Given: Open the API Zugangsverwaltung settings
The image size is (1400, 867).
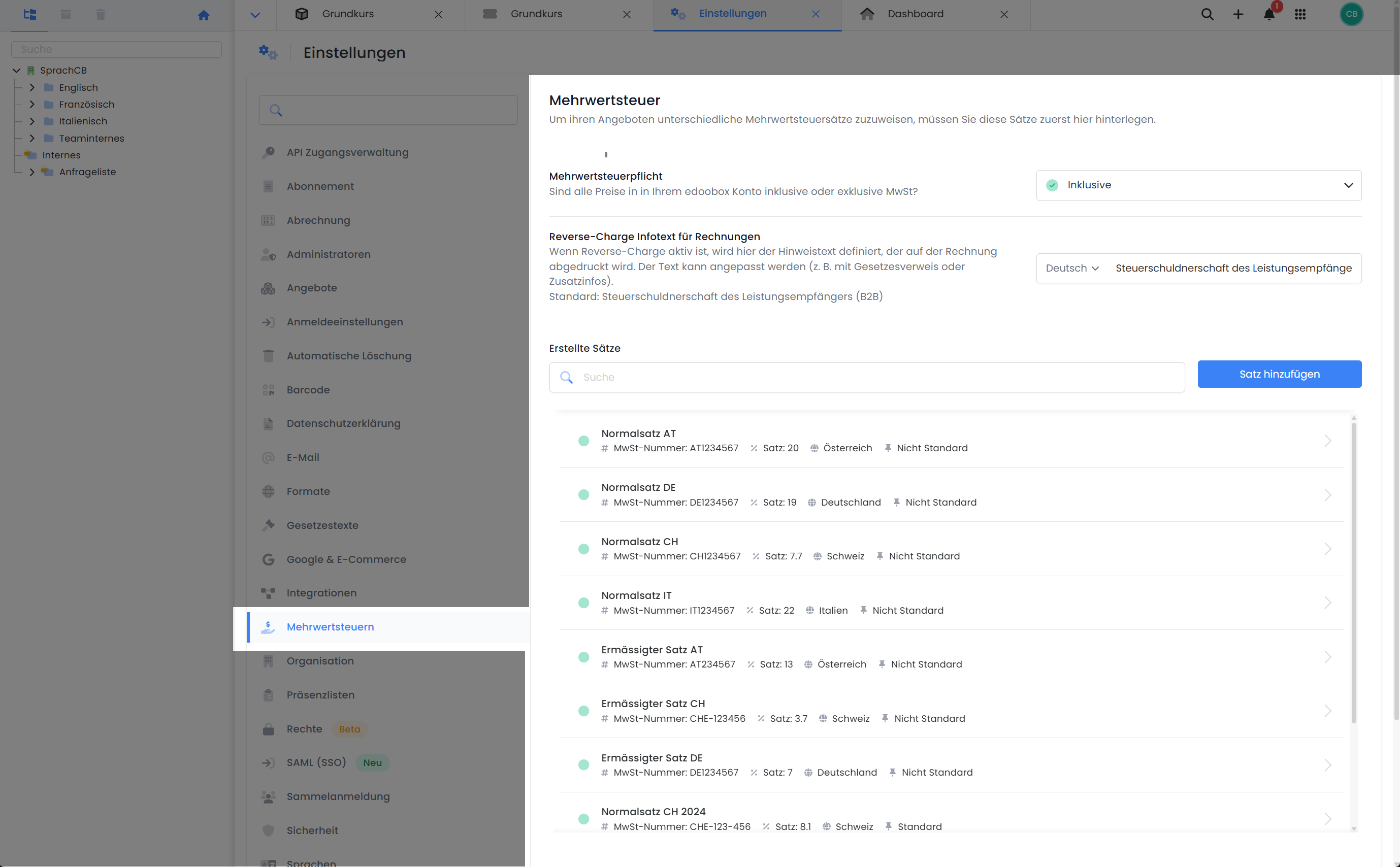Looking at the screenshot, I should pos(347,152).
